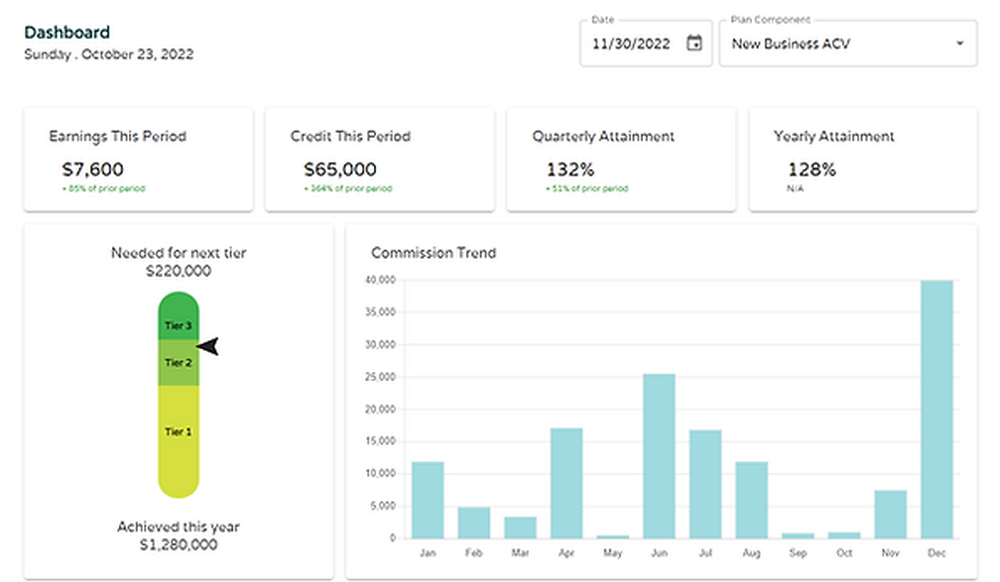Click the May axis label
This screenshot has width=1000, height=582.
pyautogui.click(x=613, y=553)
